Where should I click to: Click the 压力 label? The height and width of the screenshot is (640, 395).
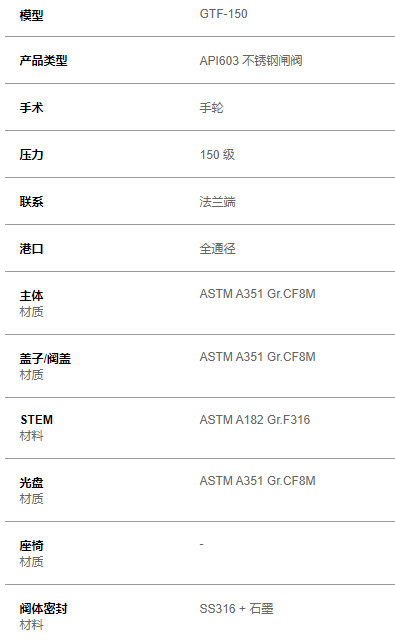tap(31, 155)
